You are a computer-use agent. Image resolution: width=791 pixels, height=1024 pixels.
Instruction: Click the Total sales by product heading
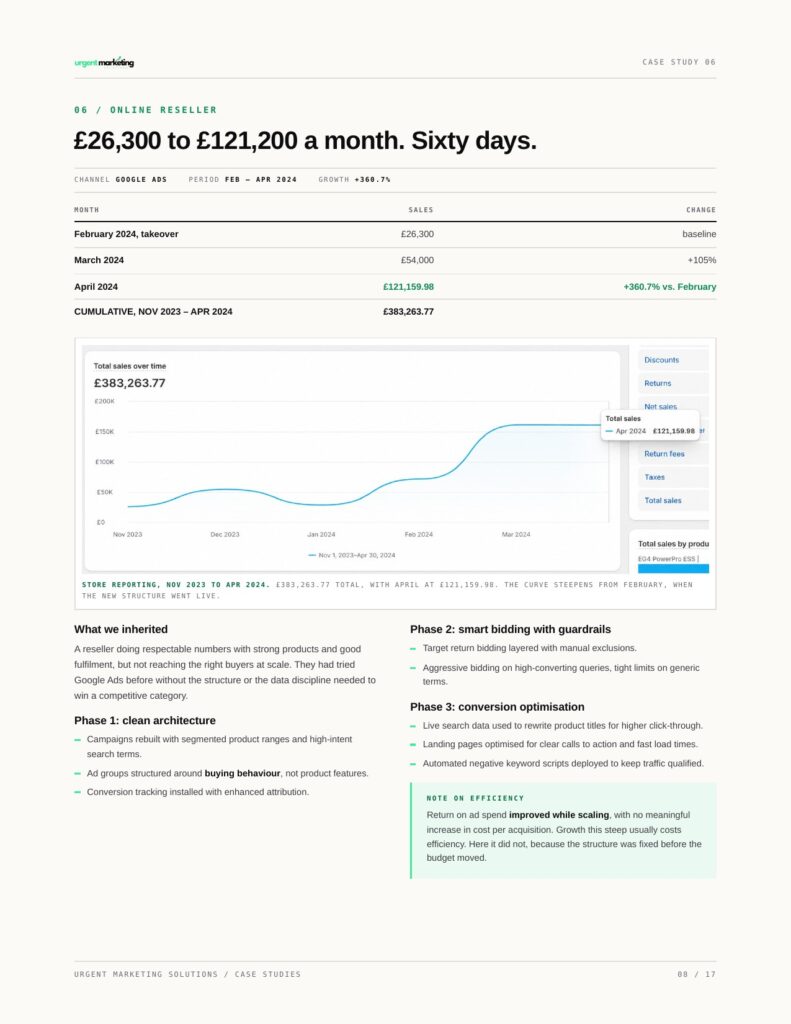coord(673,543)
